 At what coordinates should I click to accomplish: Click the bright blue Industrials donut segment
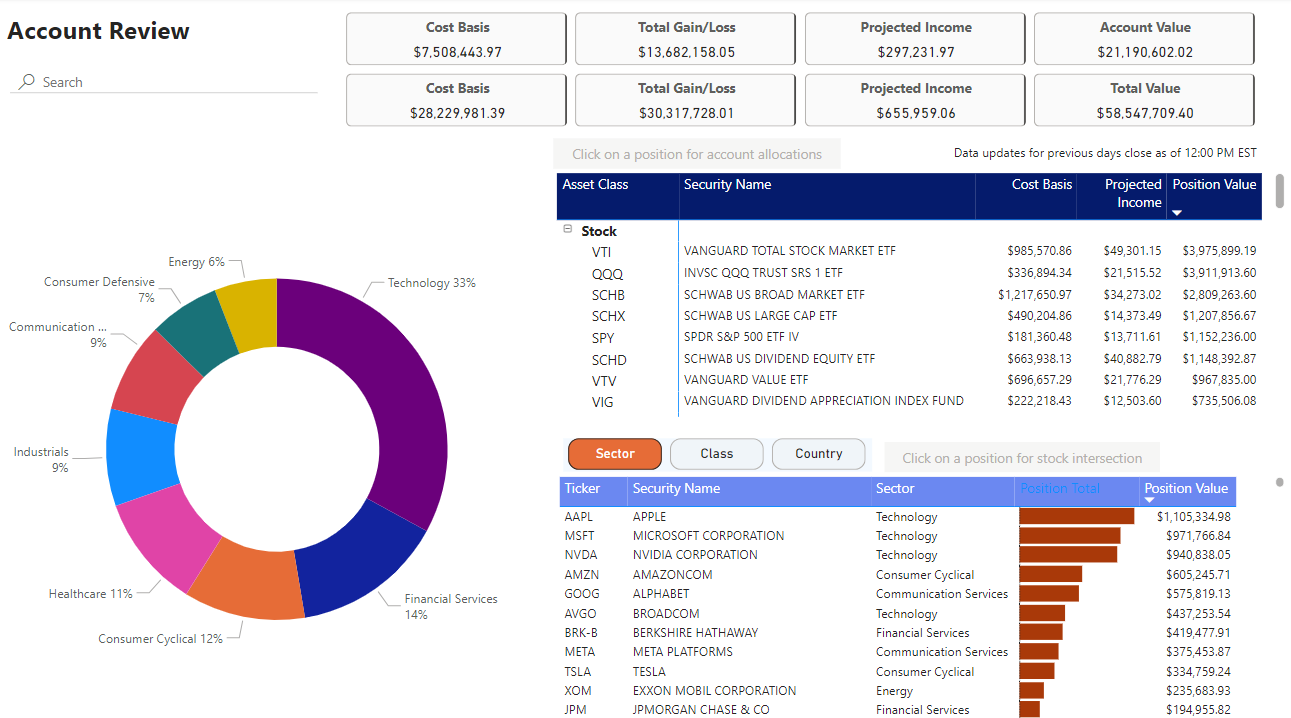click(140, 455)
